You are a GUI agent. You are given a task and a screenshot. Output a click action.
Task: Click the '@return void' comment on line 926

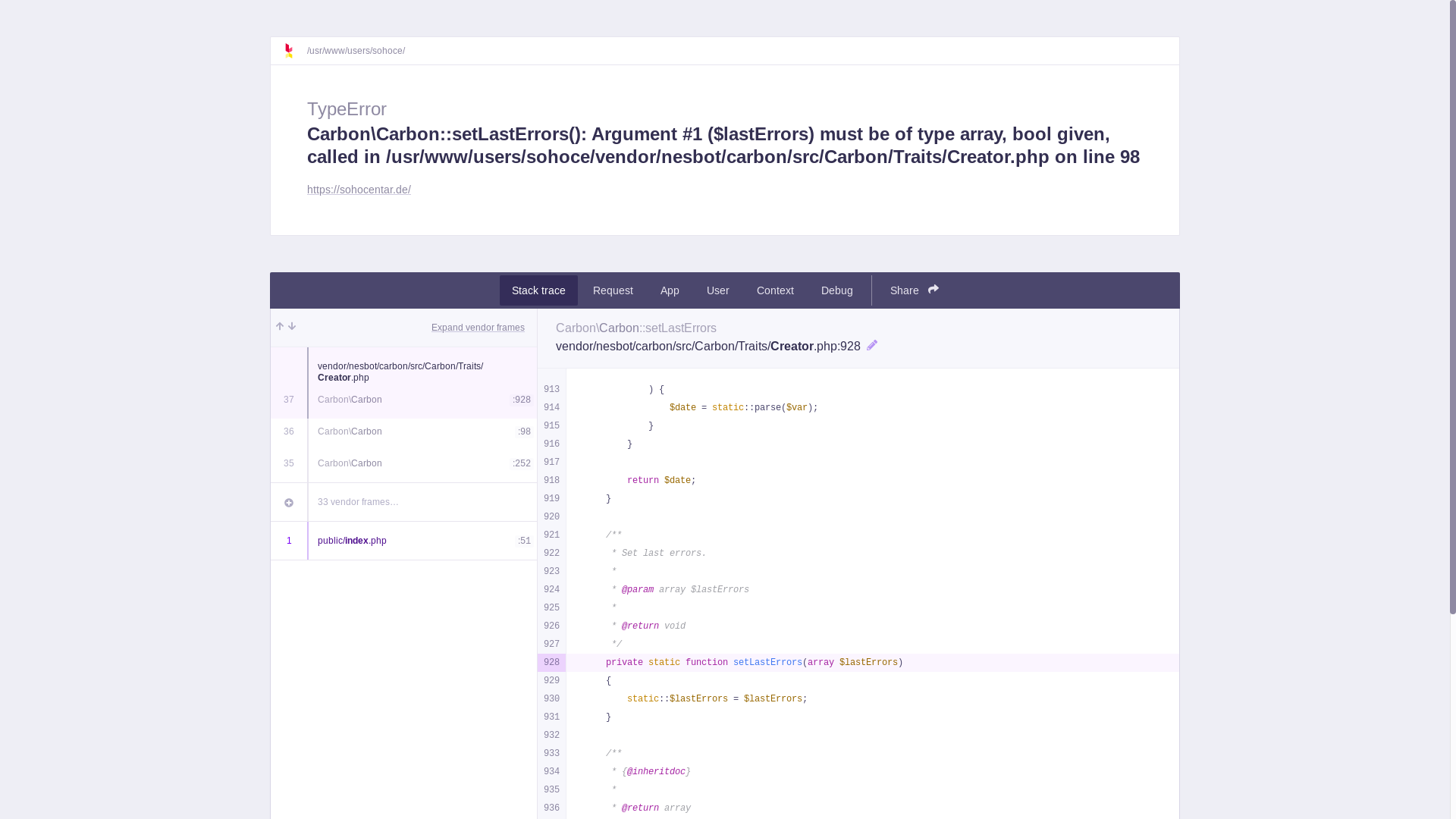click(653, 626)
